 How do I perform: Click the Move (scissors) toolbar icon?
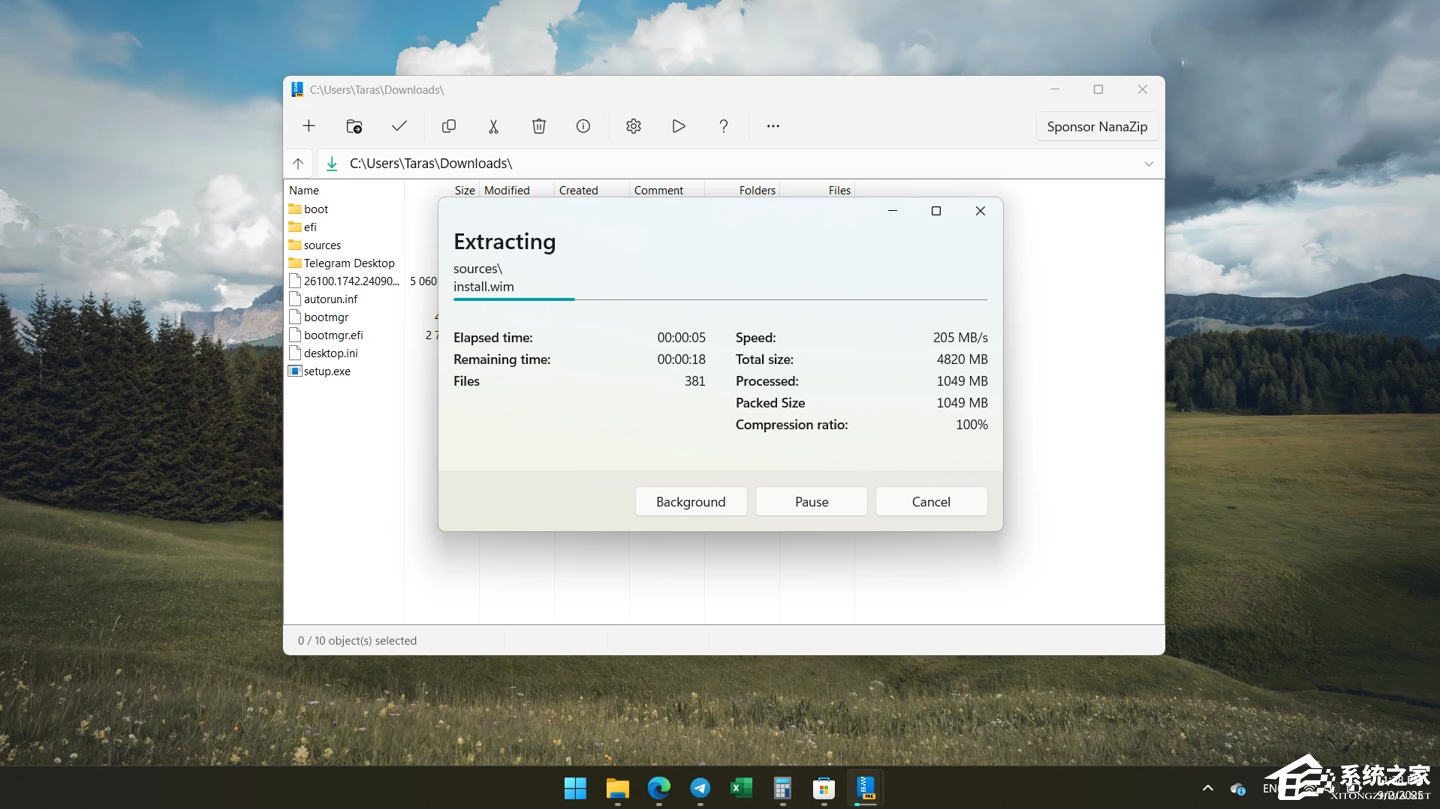(x=493, y=126)
